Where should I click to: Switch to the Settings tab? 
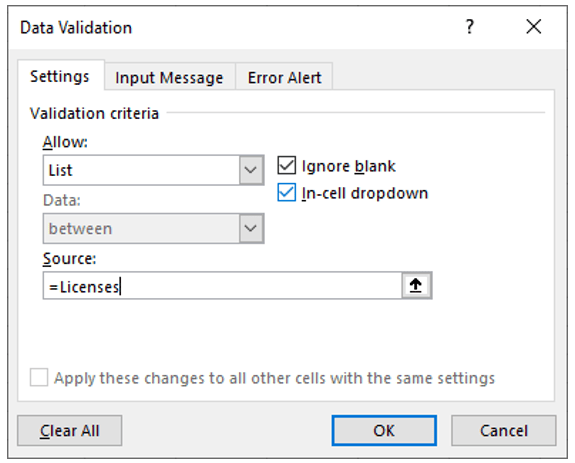pyautogui.click(x=60, y=76)
